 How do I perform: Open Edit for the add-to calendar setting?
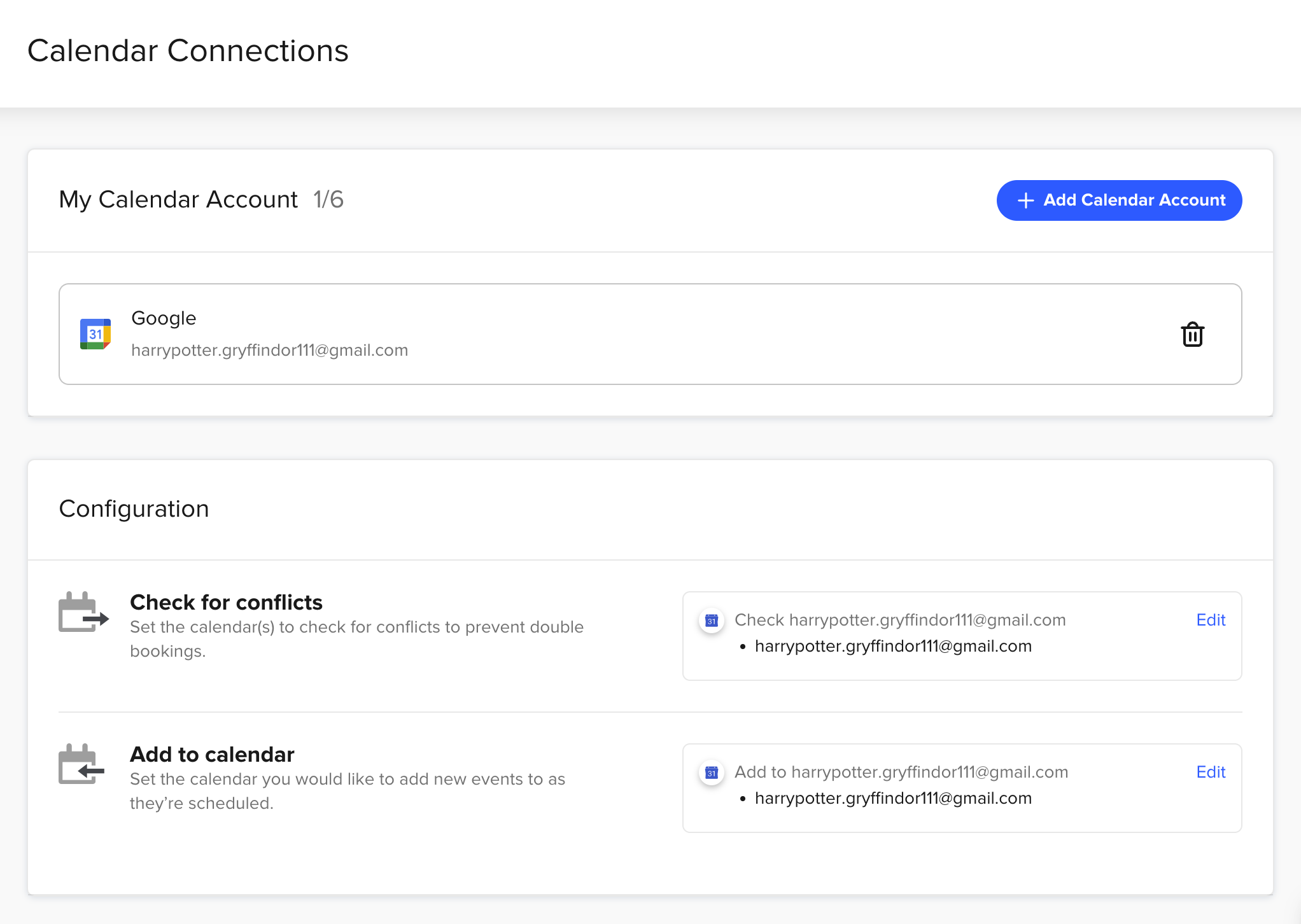[1210, 772]
